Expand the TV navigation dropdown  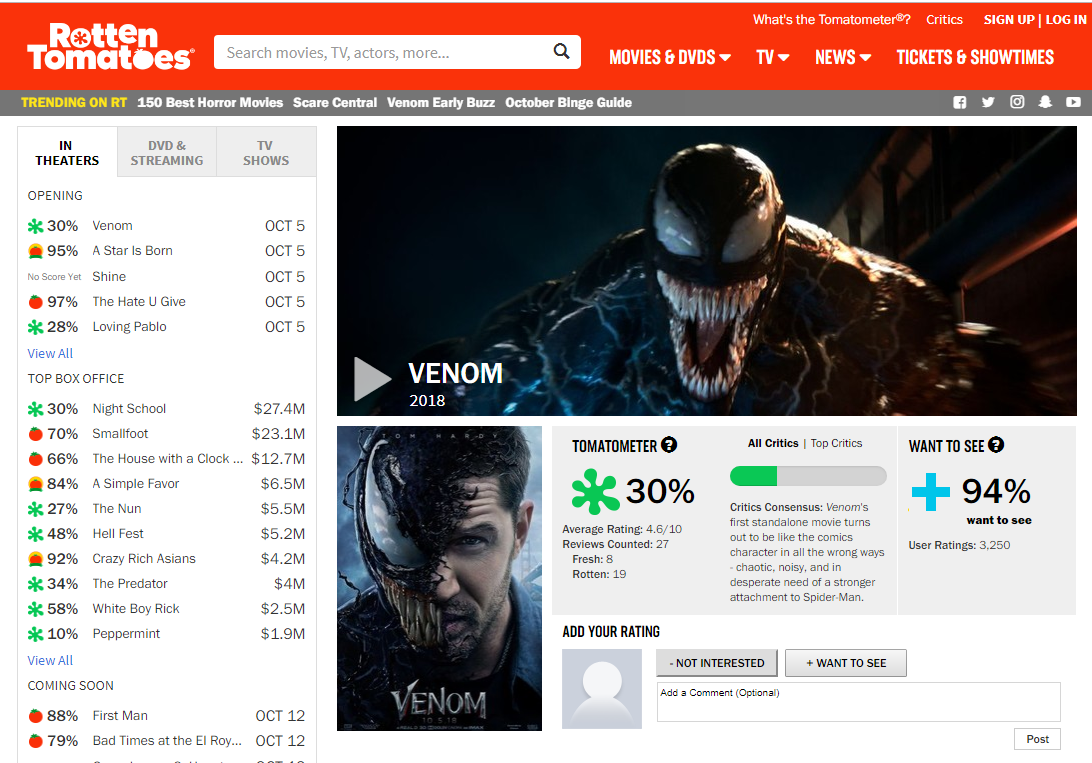772,57
